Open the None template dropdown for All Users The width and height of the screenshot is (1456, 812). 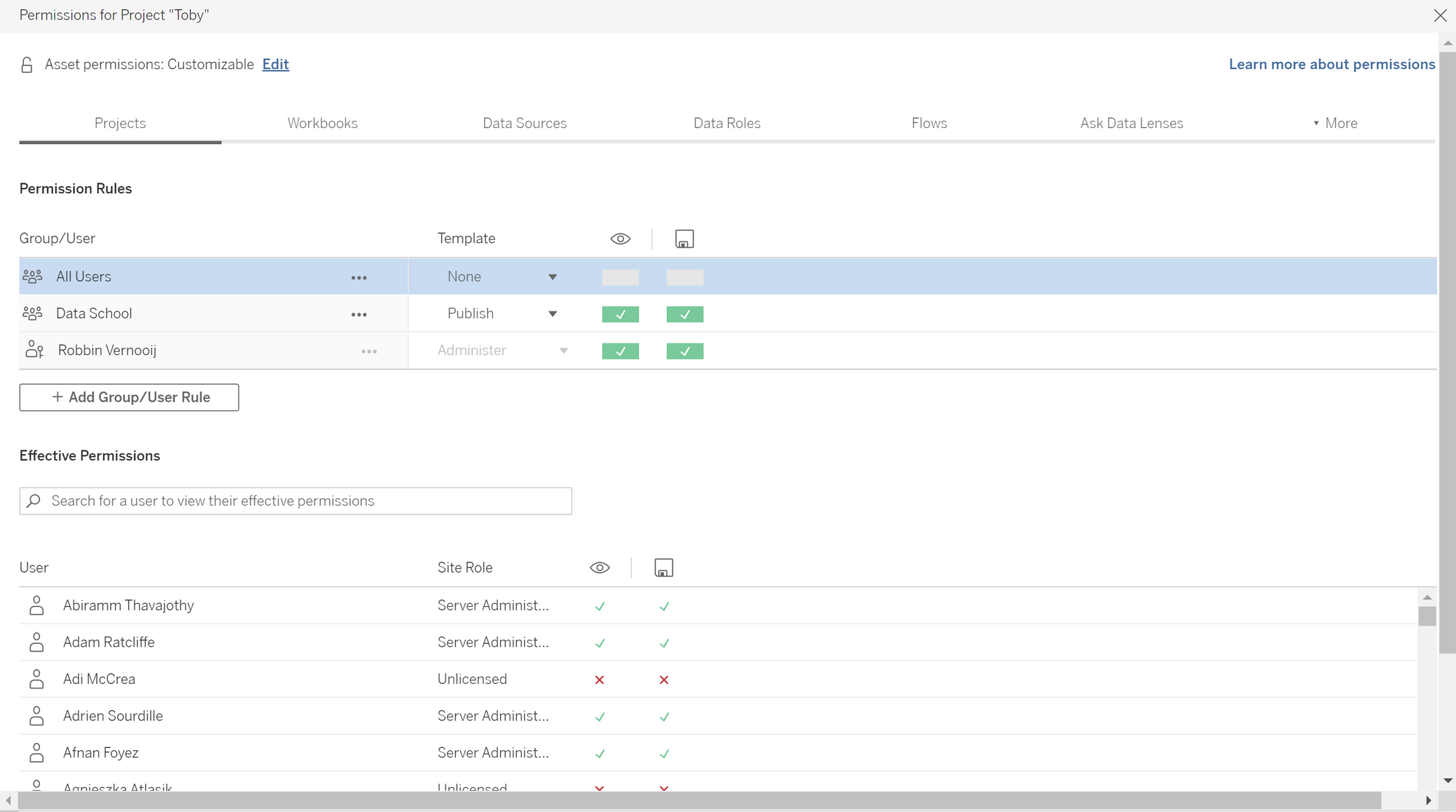[x=501, y=276]
